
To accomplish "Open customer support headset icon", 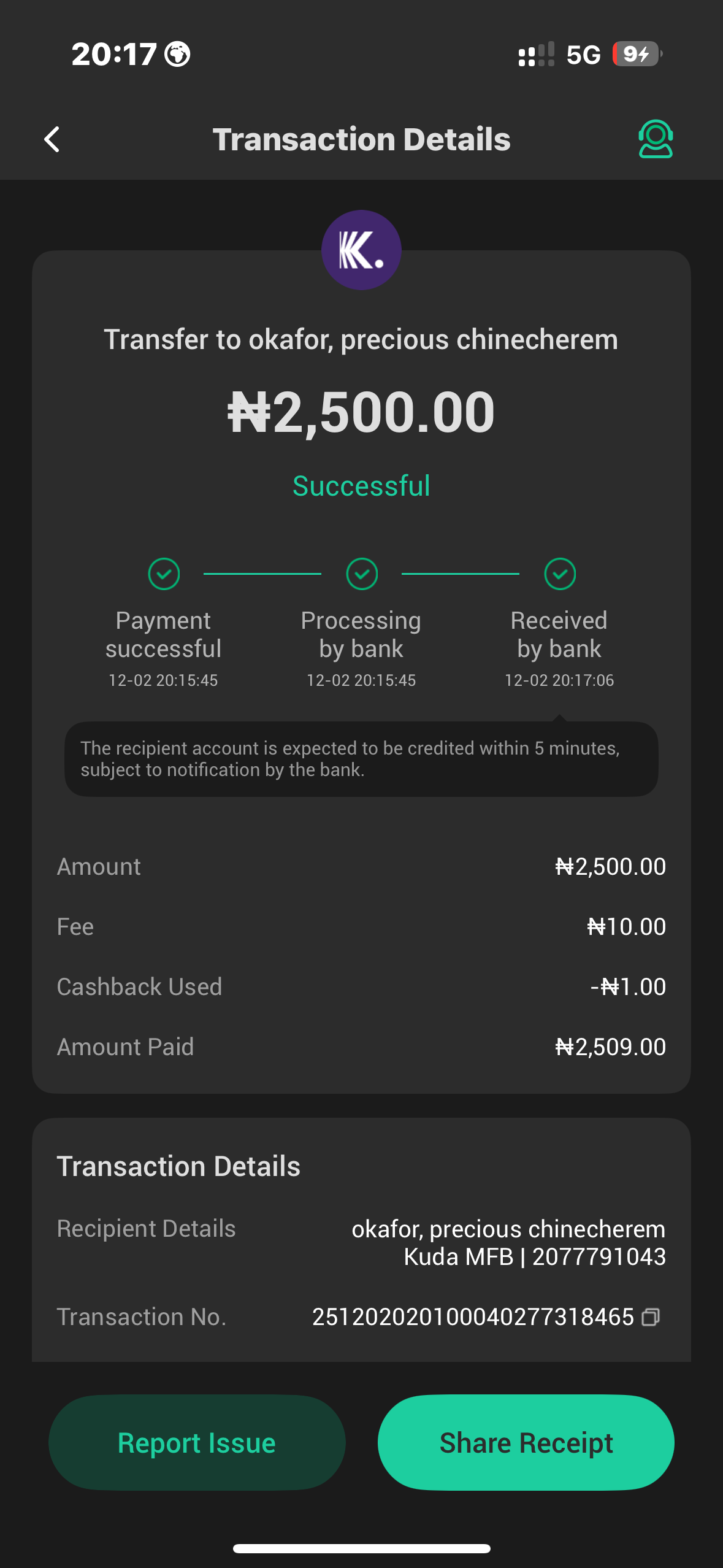I will click(x=656, y=139).
